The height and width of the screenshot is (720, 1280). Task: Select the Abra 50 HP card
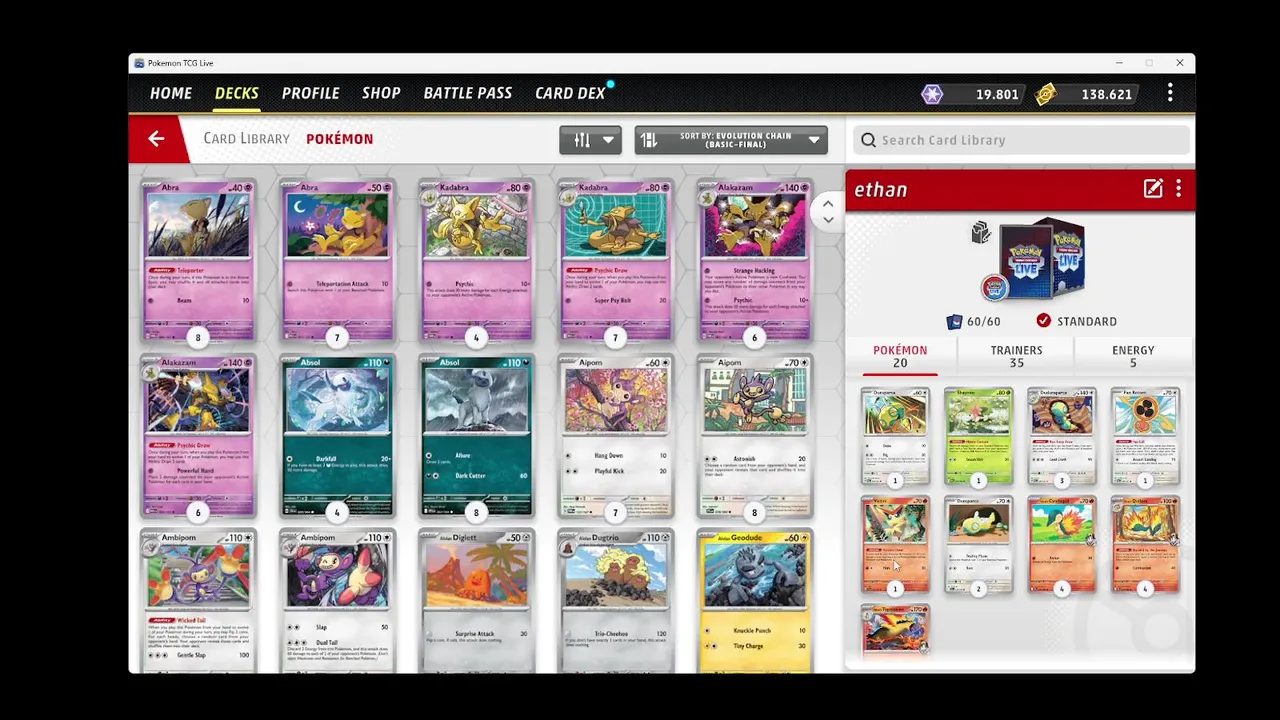(x=337, y=262)
